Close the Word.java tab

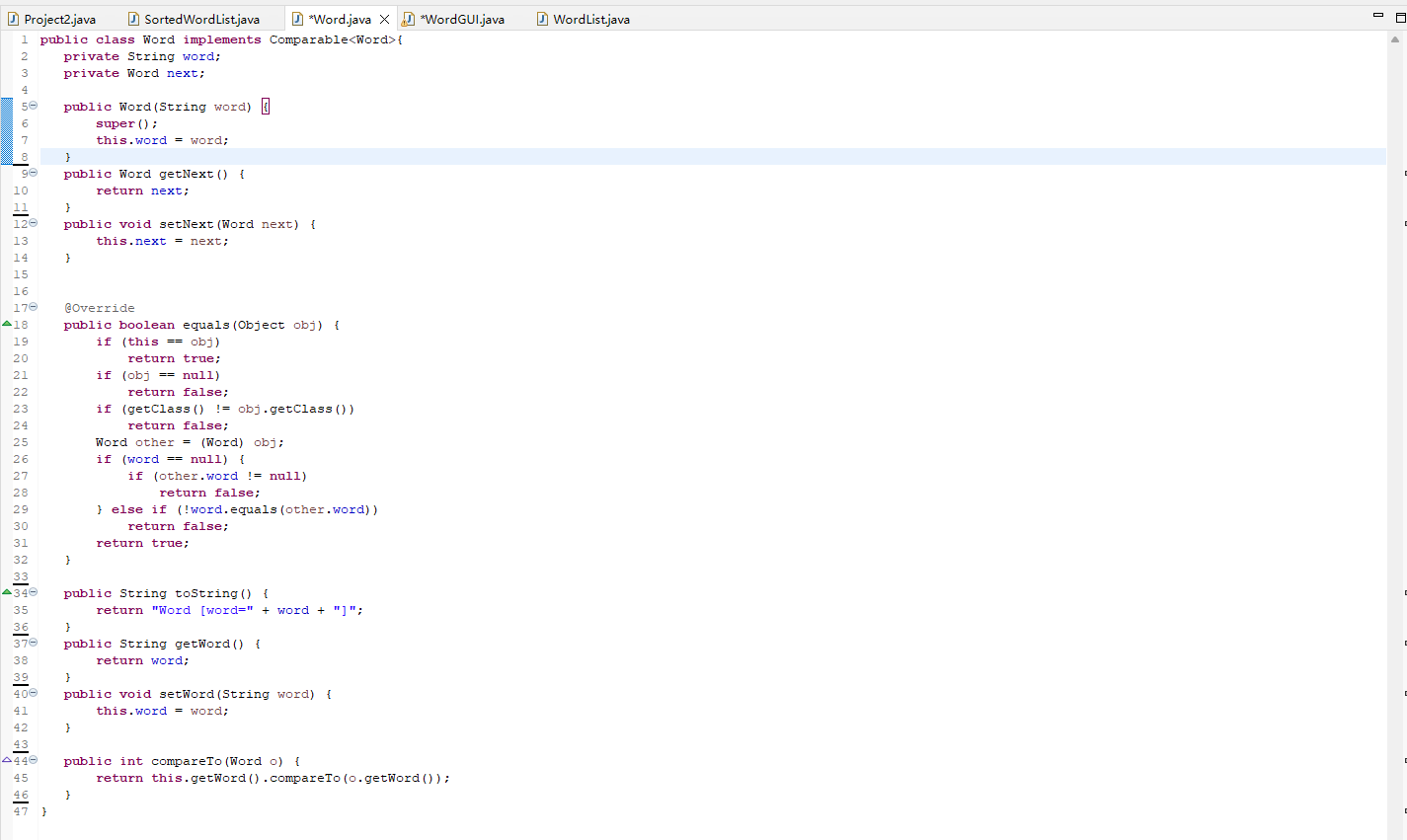pos(385,18)
